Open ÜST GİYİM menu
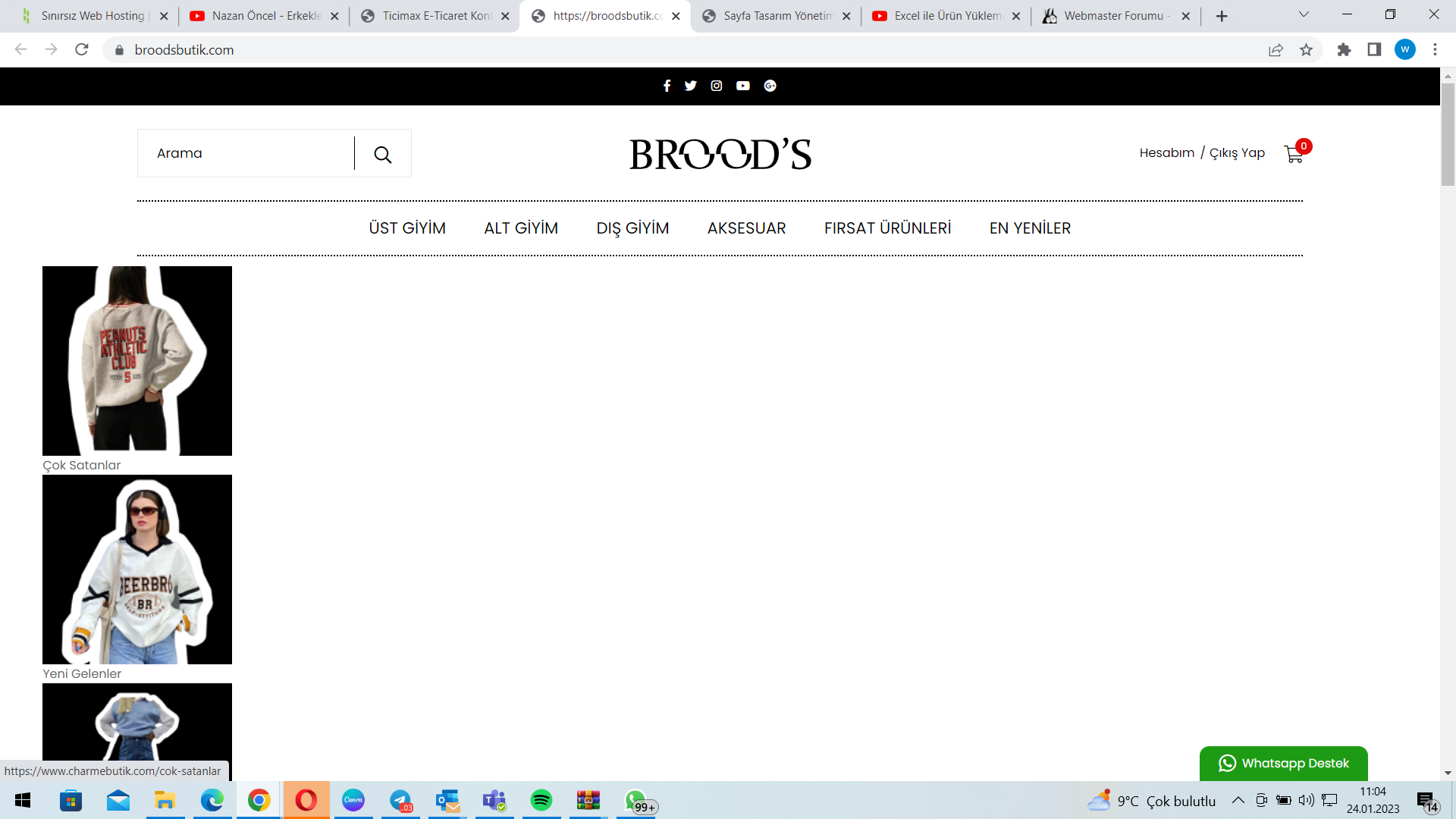1456x819 pixels. [x=407, y=228]
